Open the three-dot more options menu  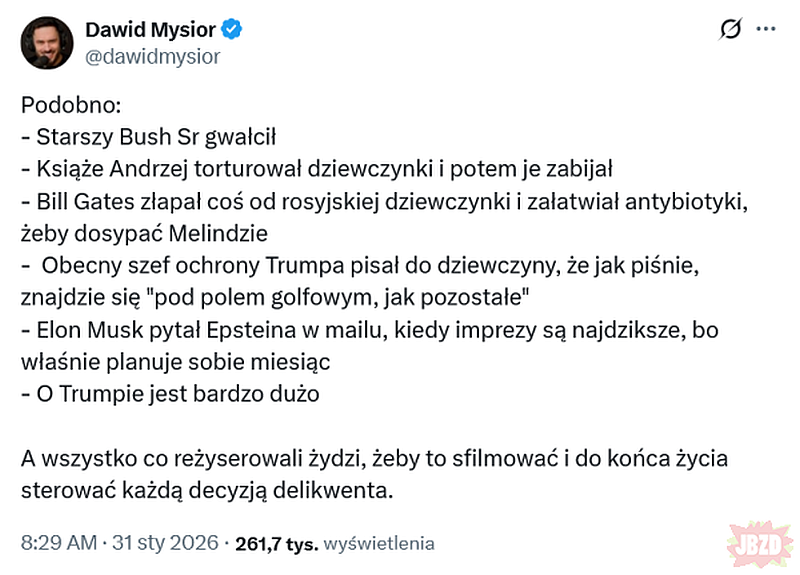pos(766,30)
